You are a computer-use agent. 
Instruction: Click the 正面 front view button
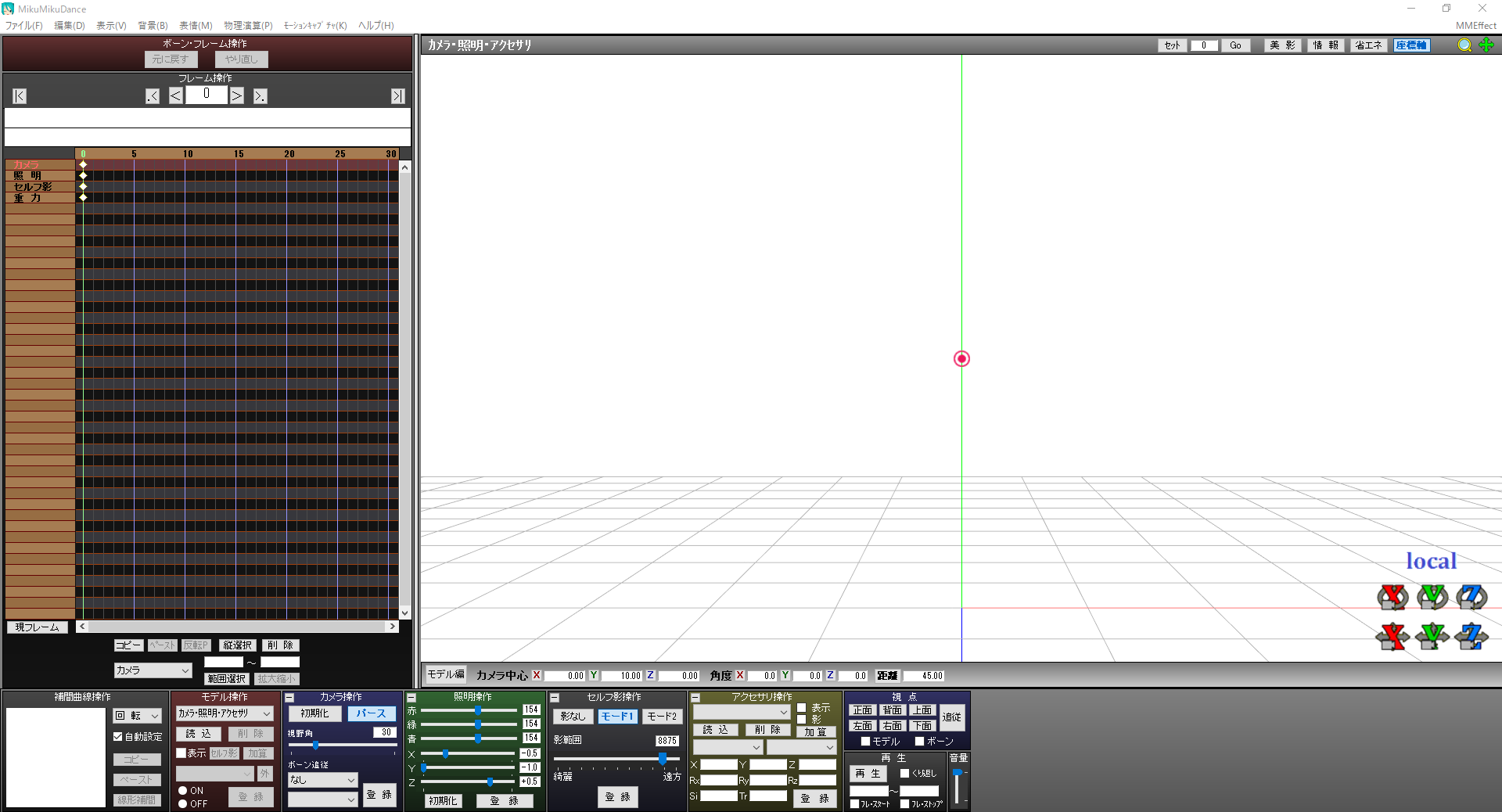pos(863,710)
